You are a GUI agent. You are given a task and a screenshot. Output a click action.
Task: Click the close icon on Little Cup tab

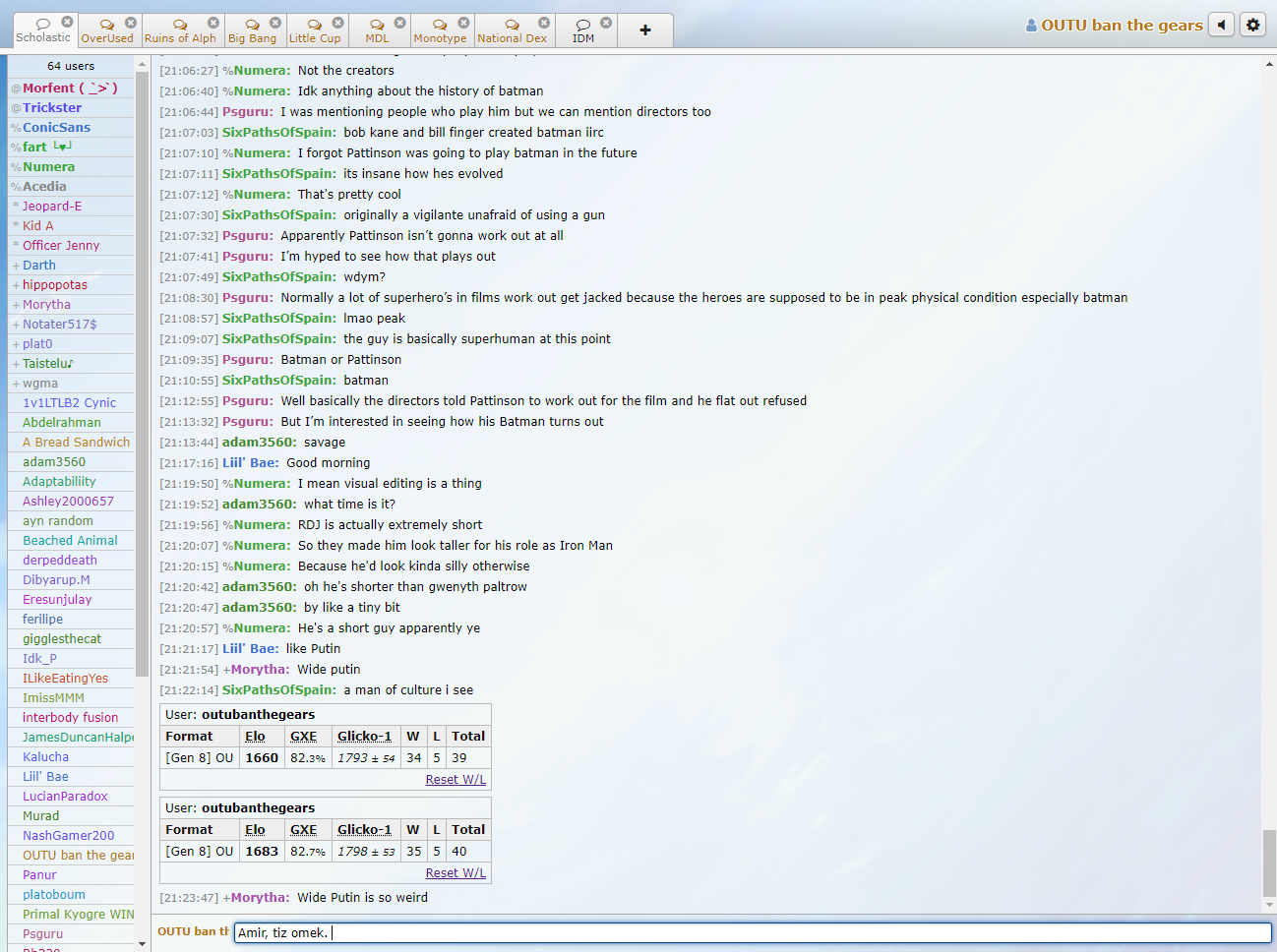point(337,23)
